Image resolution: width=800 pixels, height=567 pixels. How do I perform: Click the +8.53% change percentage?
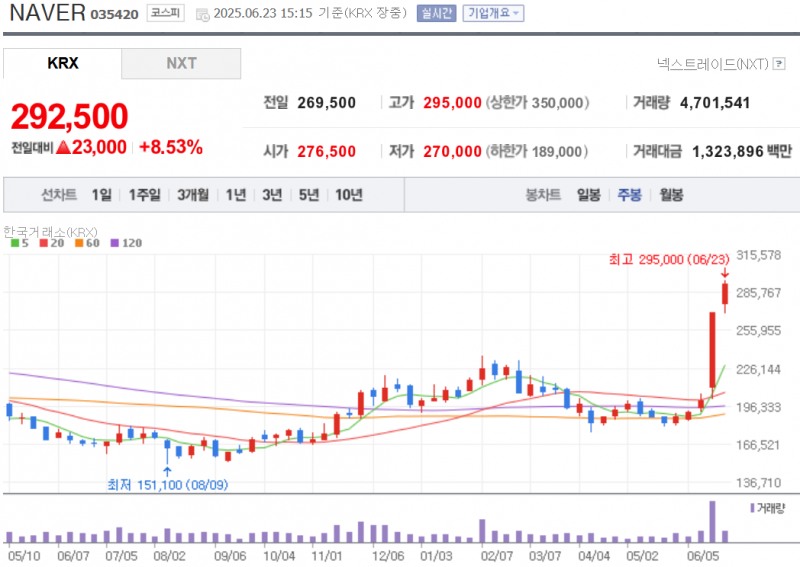(171, 147)
